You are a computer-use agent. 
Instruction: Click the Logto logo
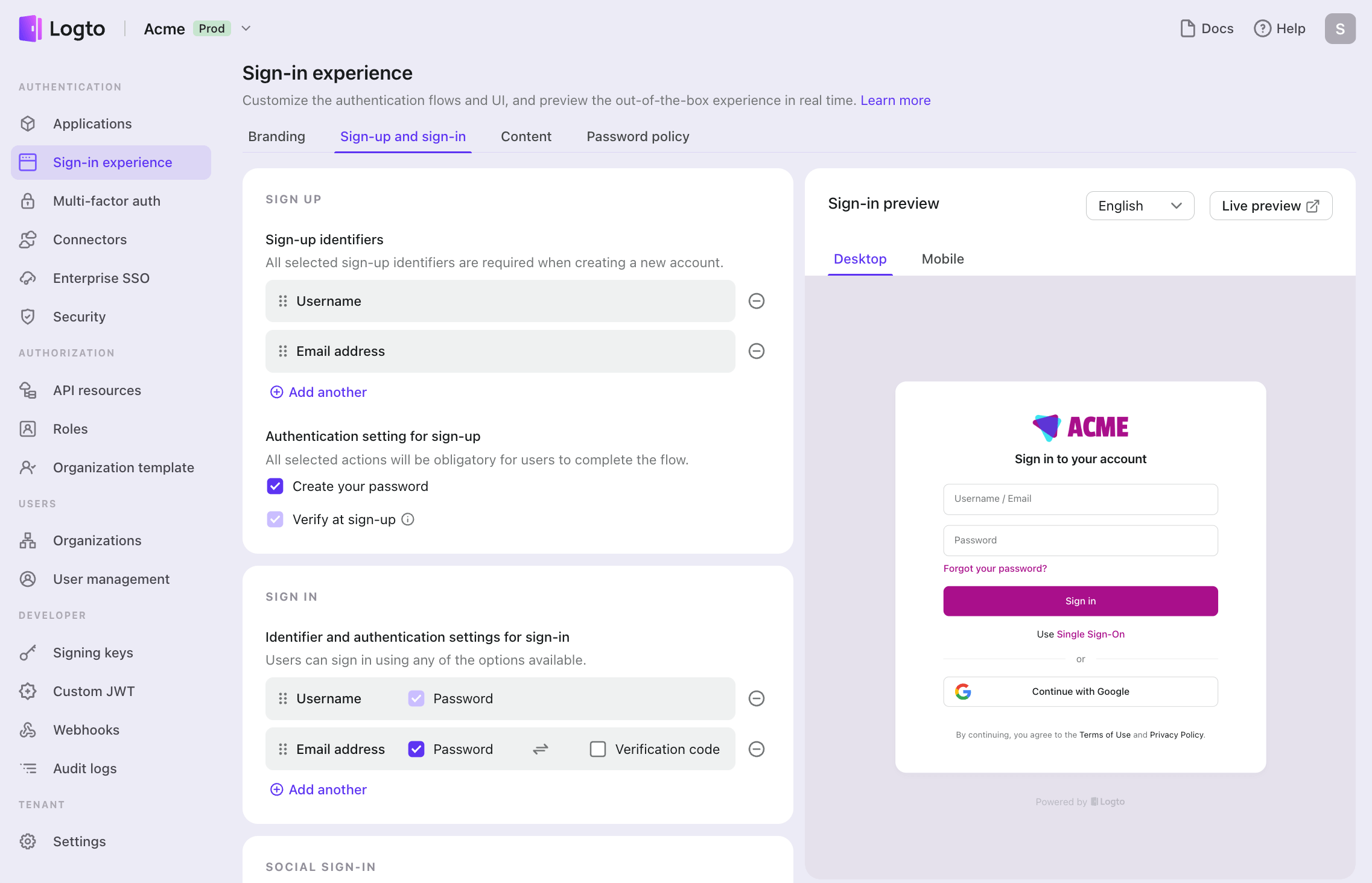tap(63, 28)
